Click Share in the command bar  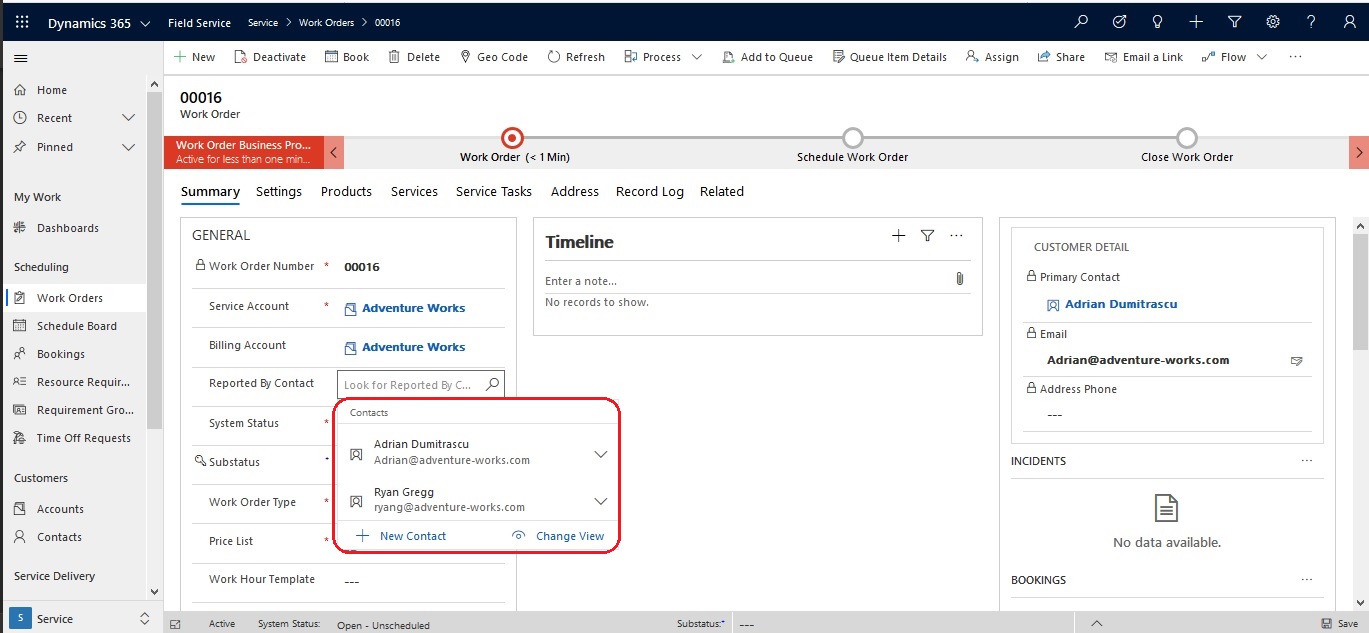click(x=1061, y=57)
